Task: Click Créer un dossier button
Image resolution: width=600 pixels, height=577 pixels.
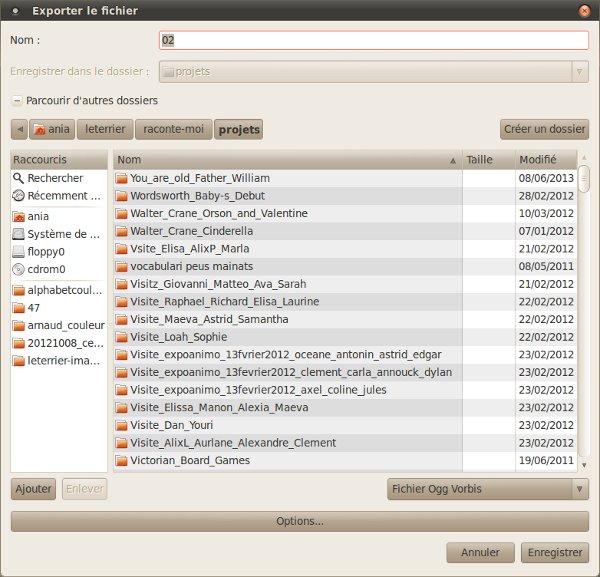Action: [544, 129]
